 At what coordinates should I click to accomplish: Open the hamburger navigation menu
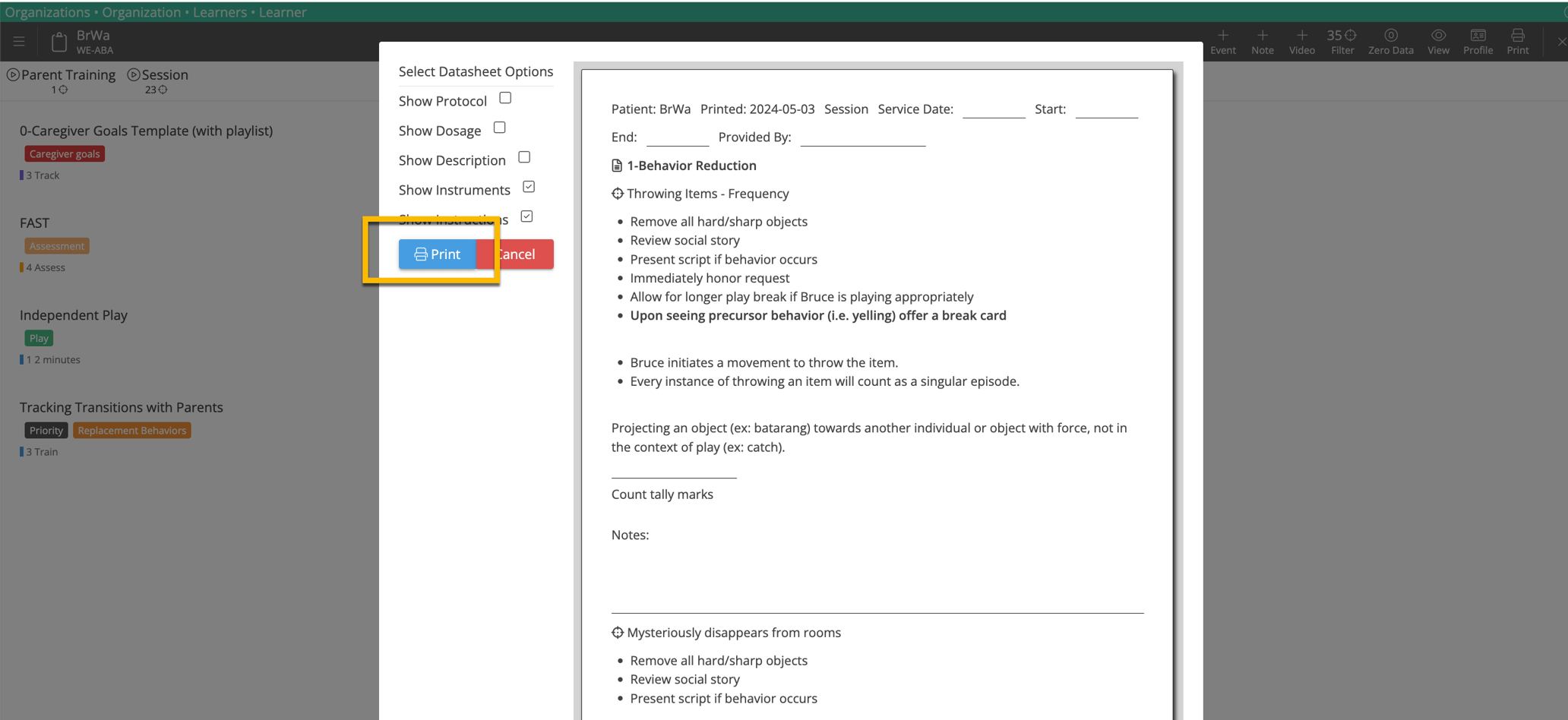pos(19,41)
